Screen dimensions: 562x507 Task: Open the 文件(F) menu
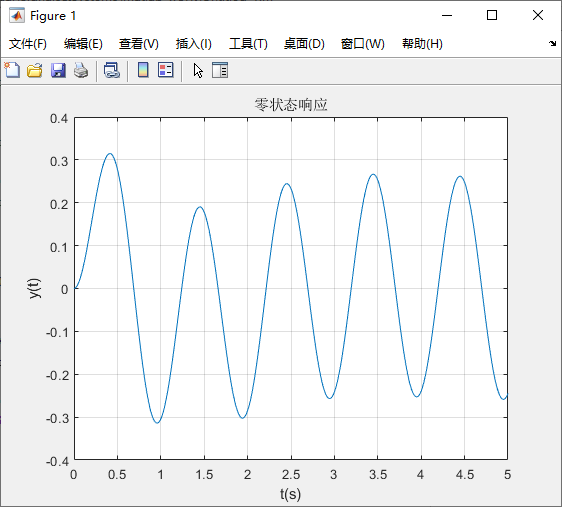[28, 44]
